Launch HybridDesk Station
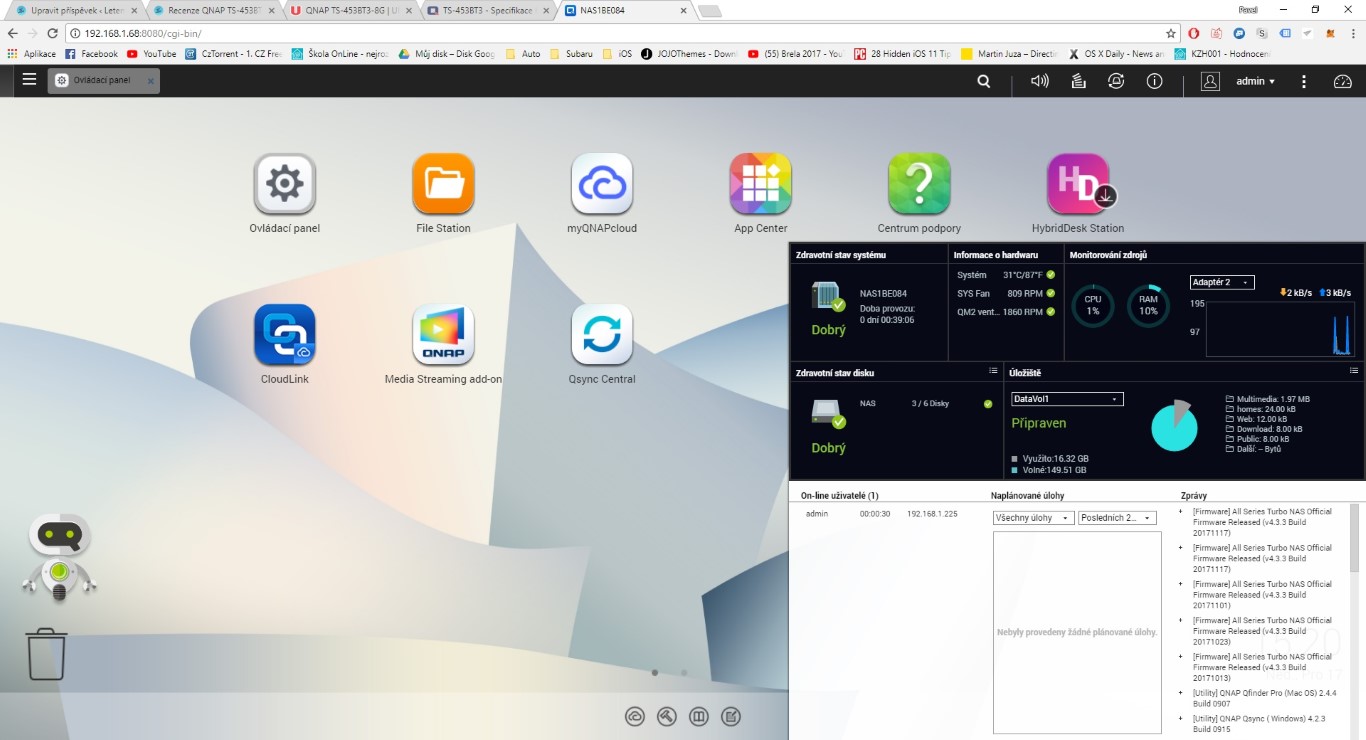This screenshot has width=1366, height=740. click(x=1078, y=184)
